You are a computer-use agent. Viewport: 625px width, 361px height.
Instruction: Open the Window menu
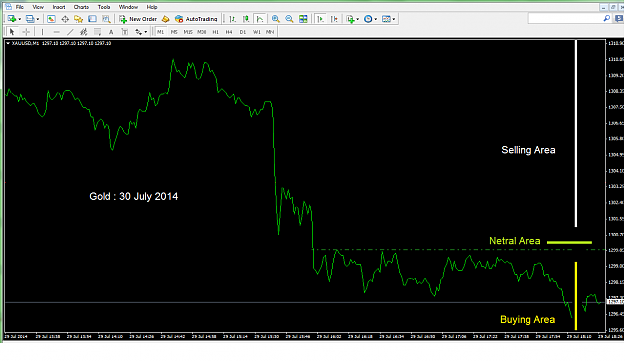pos(128,7)
